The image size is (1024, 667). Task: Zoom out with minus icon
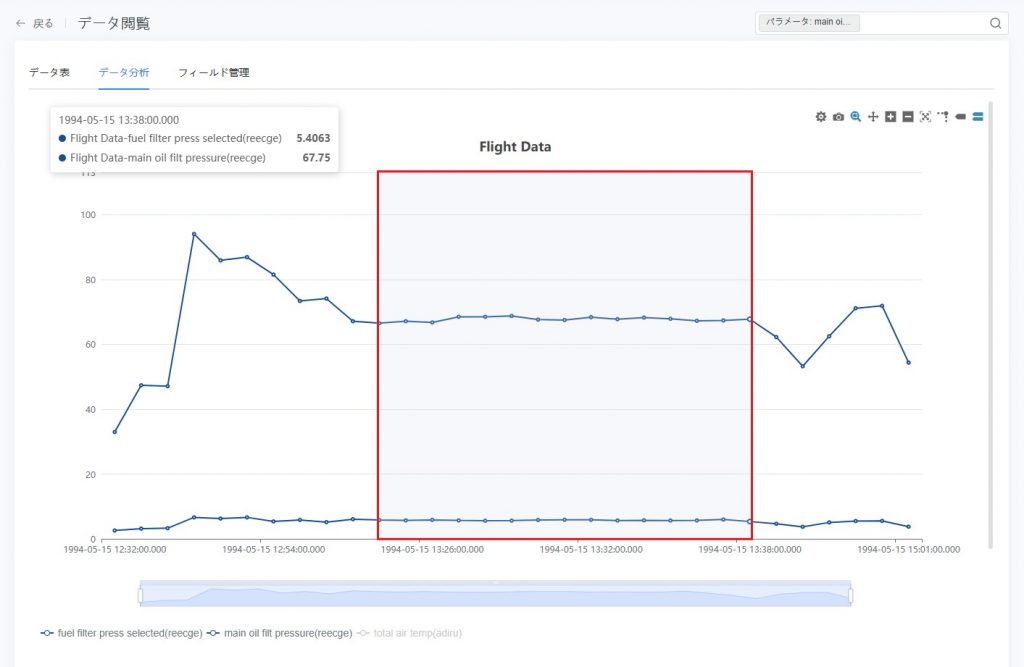[x=908, y=117]
